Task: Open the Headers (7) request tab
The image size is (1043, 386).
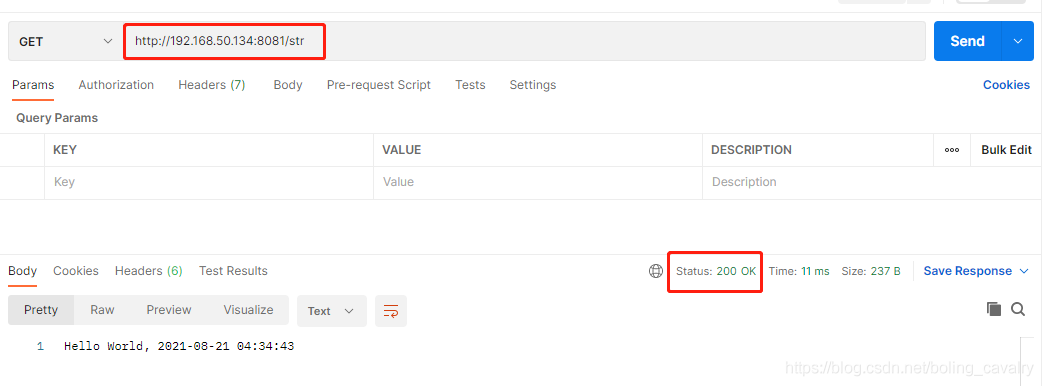Action: tap(212, 85)
